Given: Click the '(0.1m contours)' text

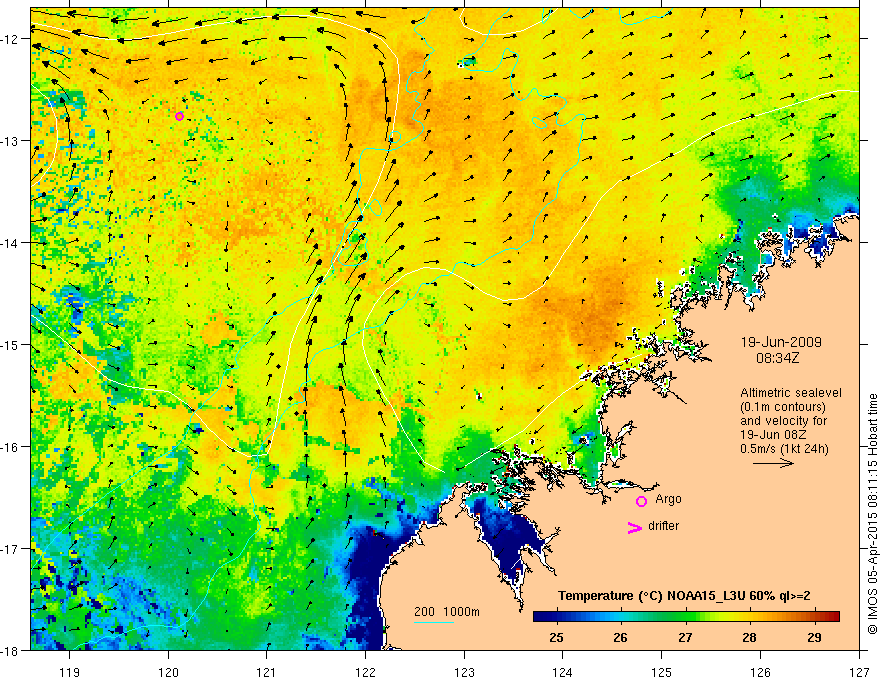Looking at the screenshot, I should 783,407.
